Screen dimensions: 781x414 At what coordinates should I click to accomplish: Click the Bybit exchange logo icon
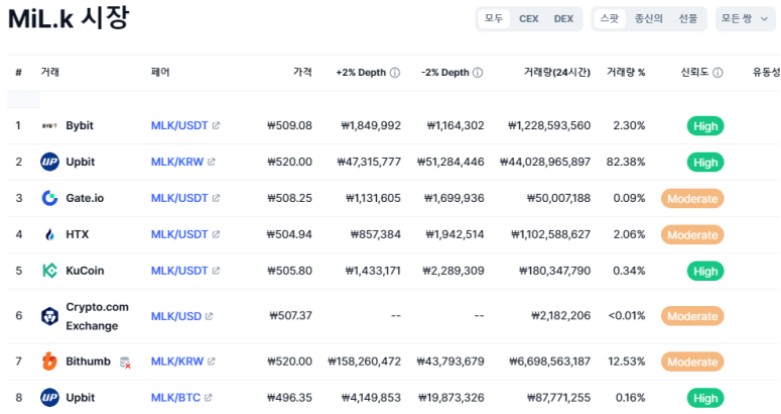point(49,126)
